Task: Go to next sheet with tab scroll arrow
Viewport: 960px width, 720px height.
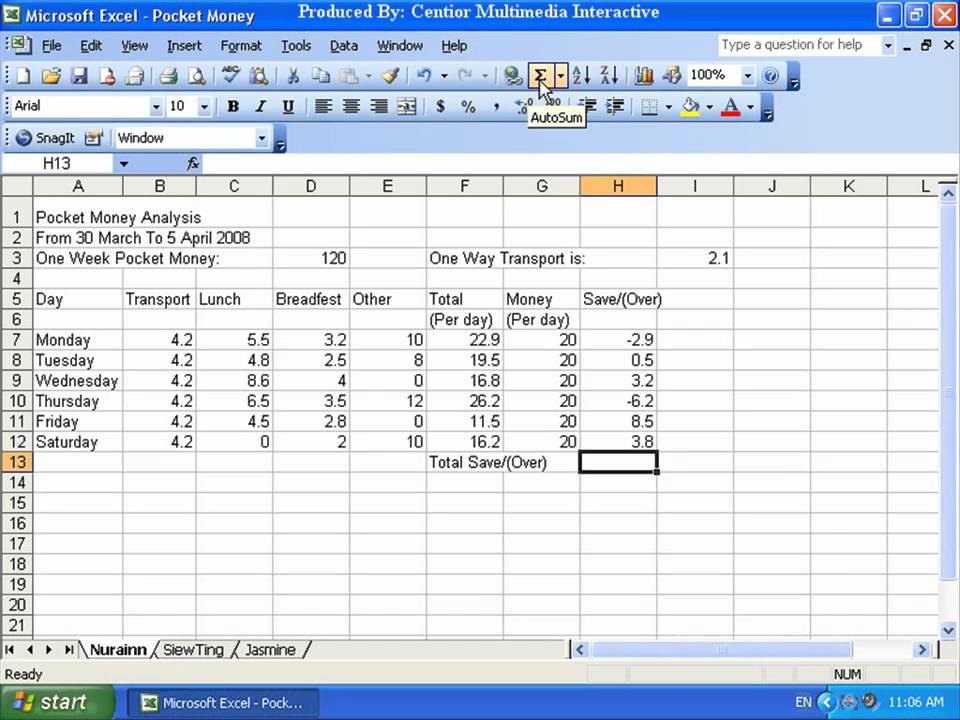Action: pyautogui.click(x=49, y=650)
